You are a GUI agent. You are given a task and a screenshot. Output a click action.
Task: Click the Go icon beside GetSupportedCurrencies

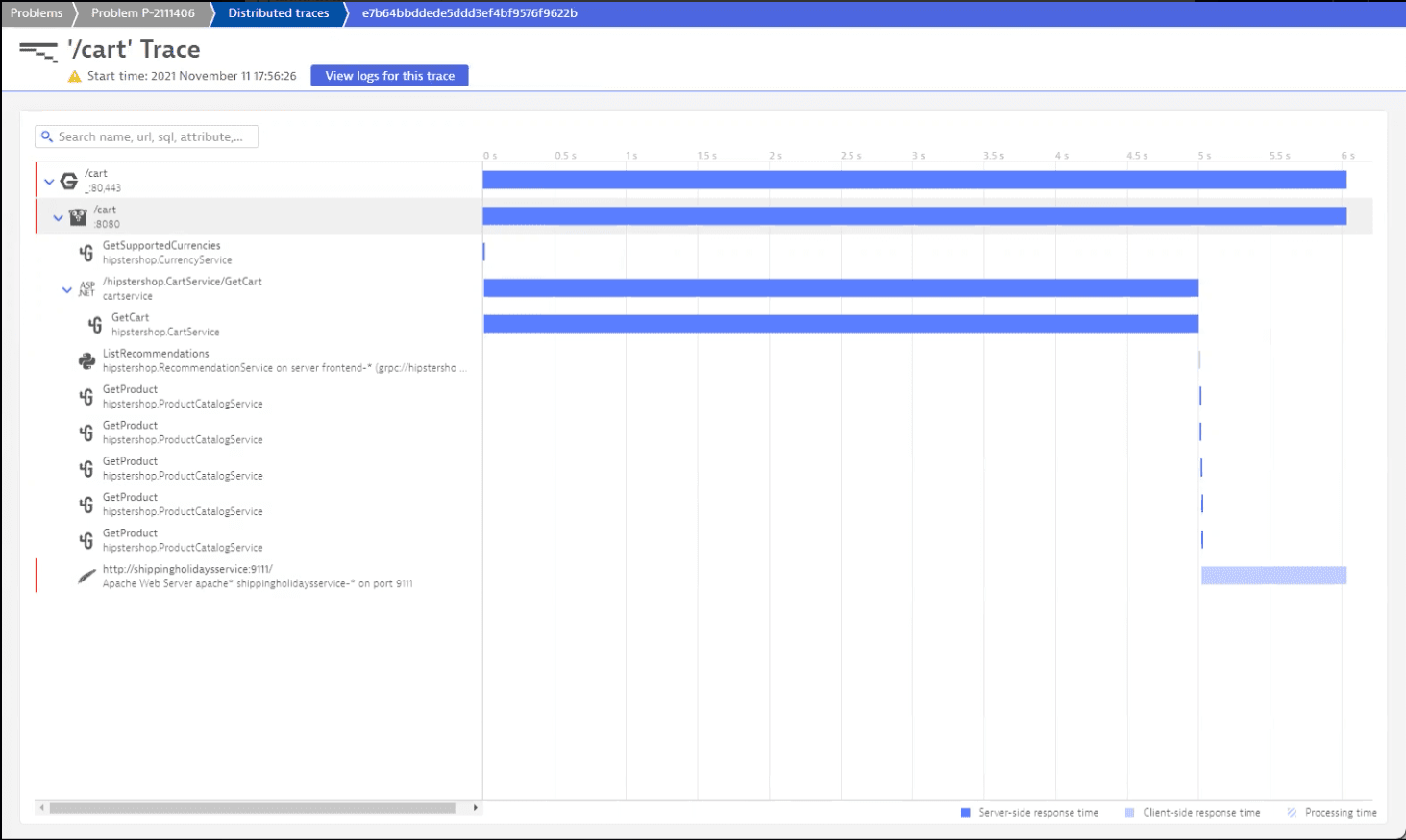coord(86,253)
